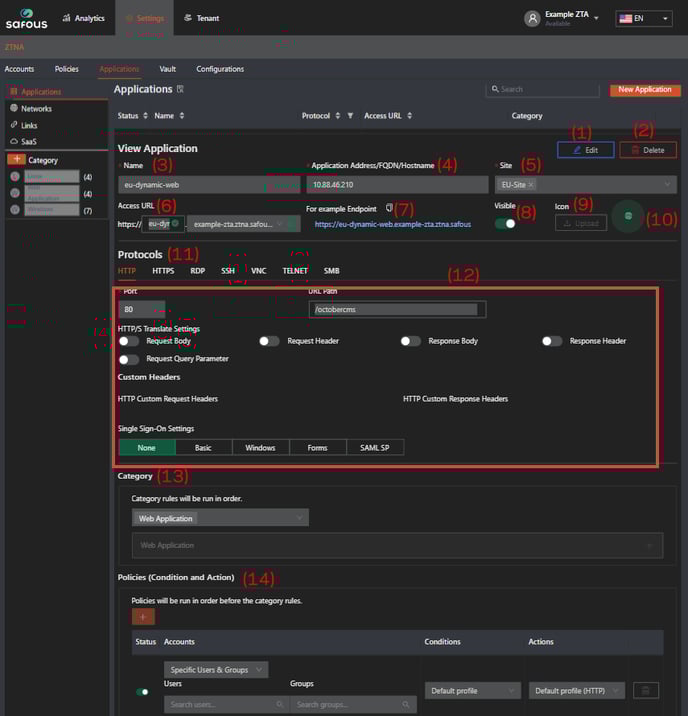The width and height of the screenshot is (688, 716).
Task: Add a new category in sidebar
Action: (16, 160)
